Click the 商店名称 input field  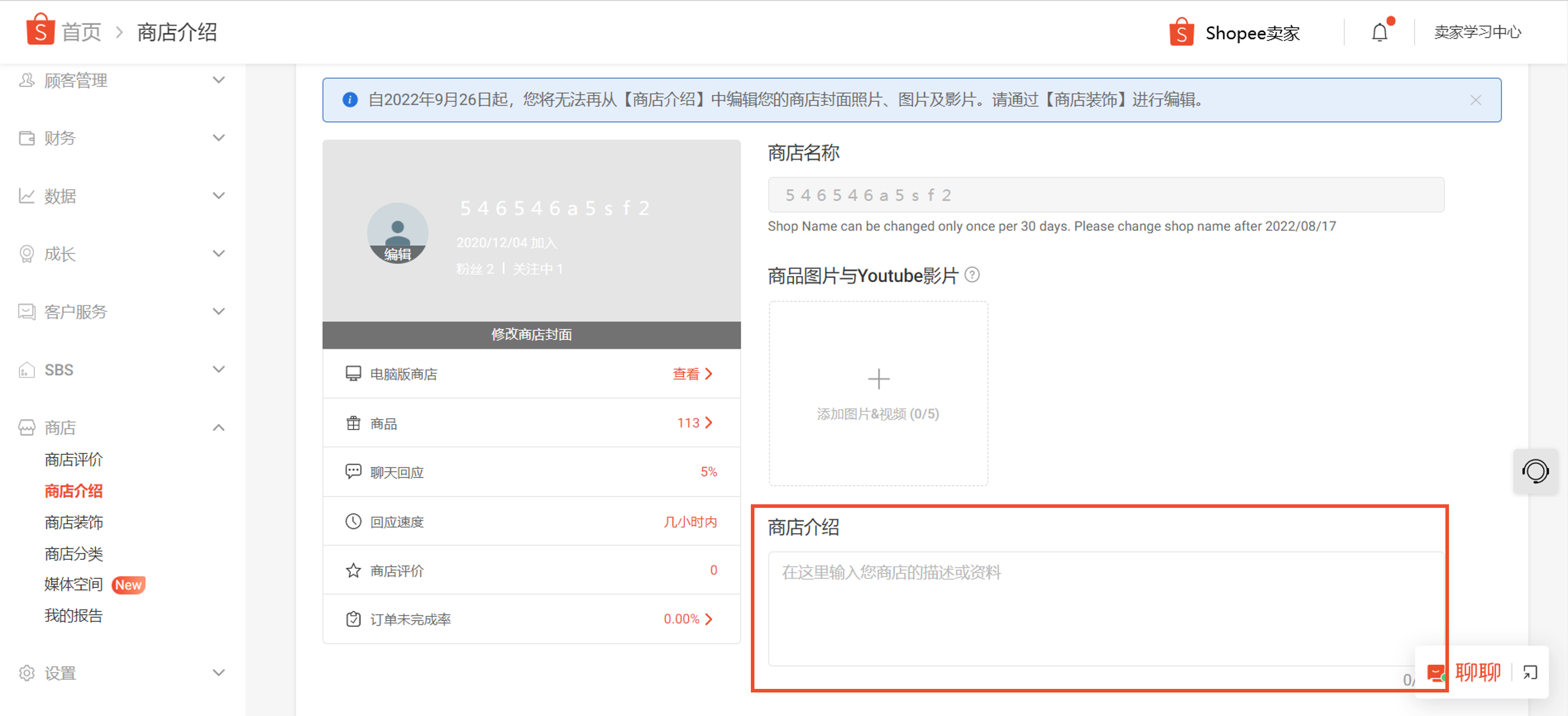coord(1105,195)
